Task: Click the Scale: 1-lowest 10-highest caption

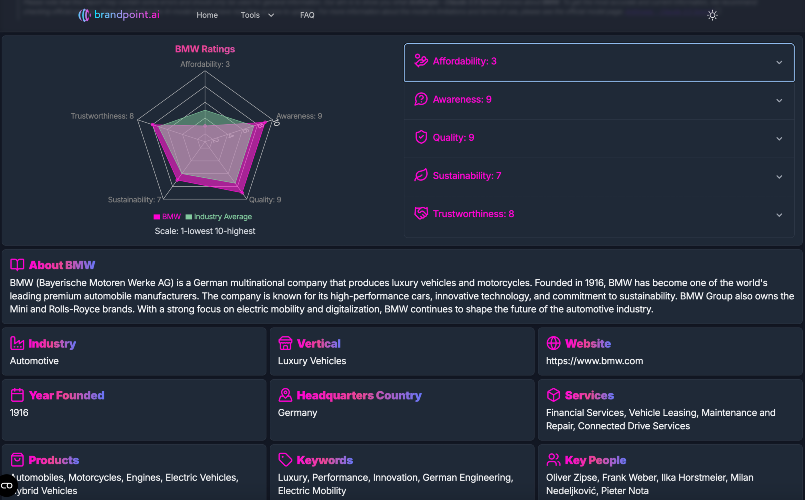Action: (205, 231)
